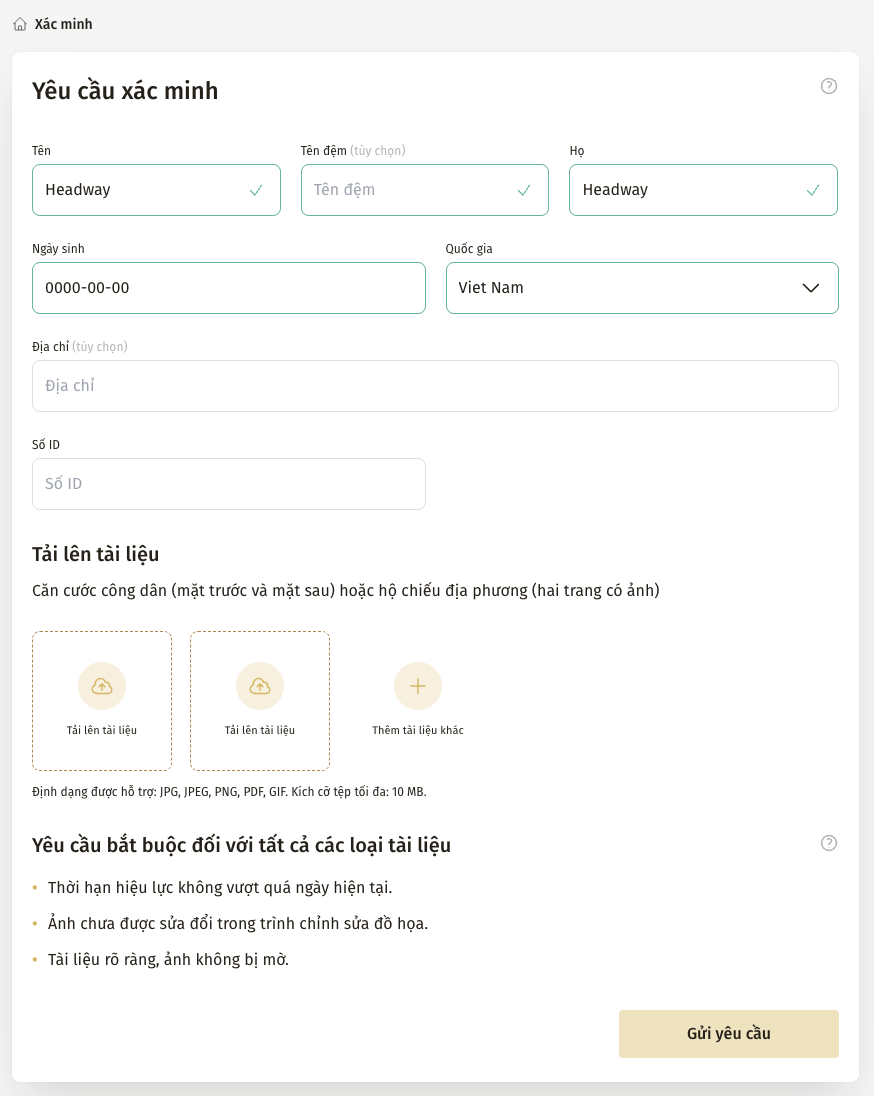The height and width of the screenshot is (1096, 874).
Task: Click the Tên input containing Headway
Action: click(140, 190)
